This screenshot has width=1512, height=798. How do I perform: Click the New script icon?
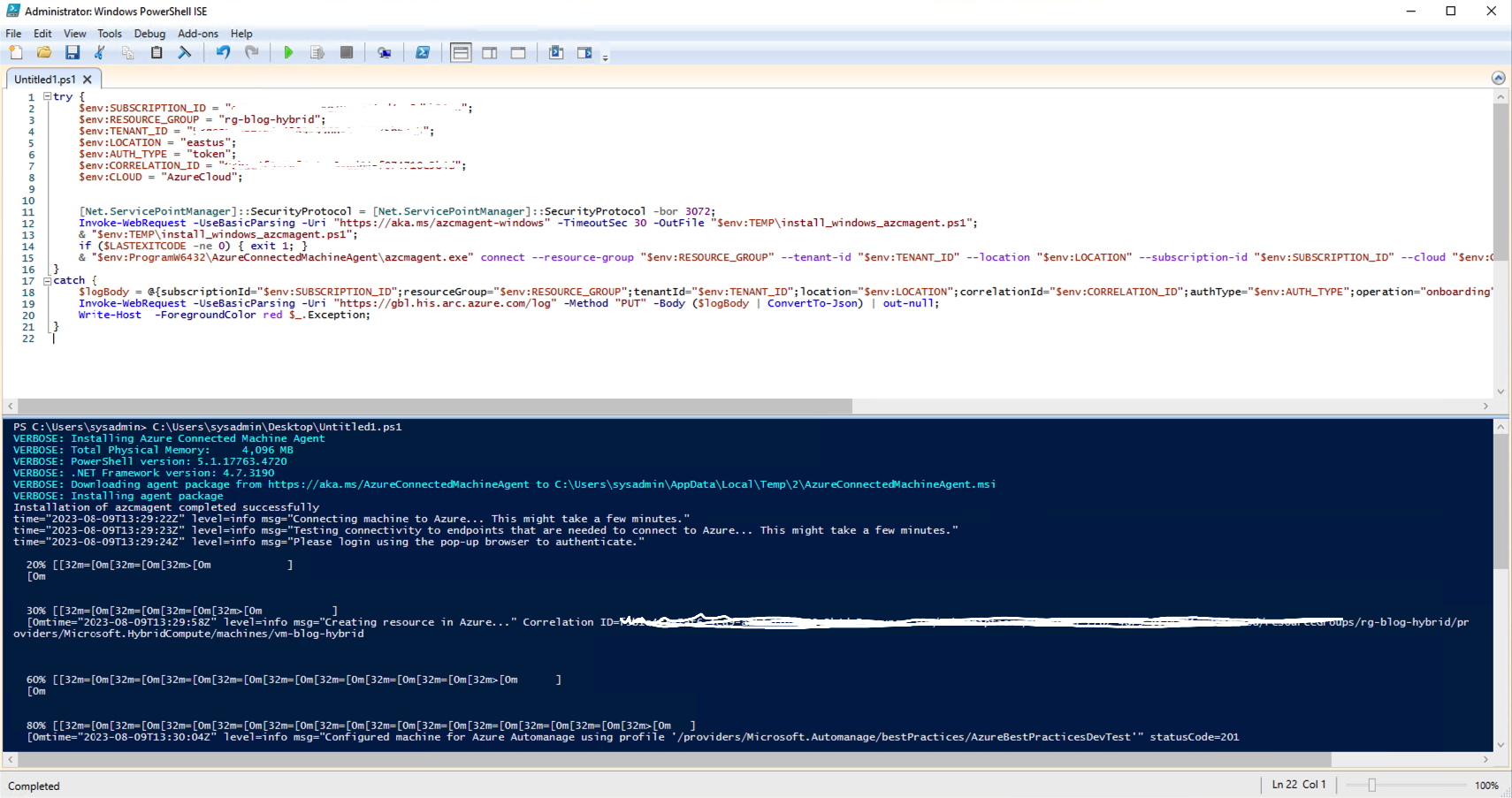(x=16, y=53)
